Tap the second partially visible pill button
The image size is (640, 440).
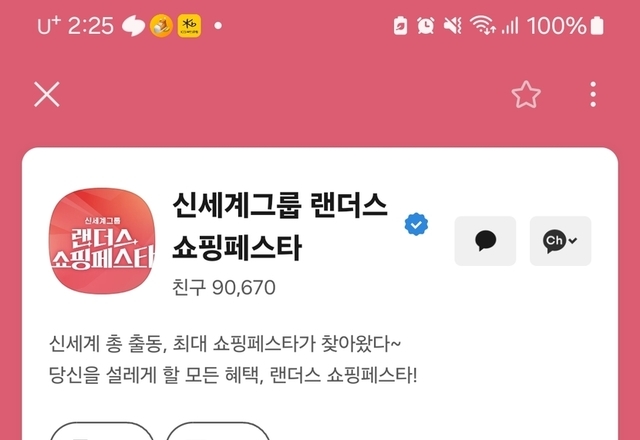(218, 431)
